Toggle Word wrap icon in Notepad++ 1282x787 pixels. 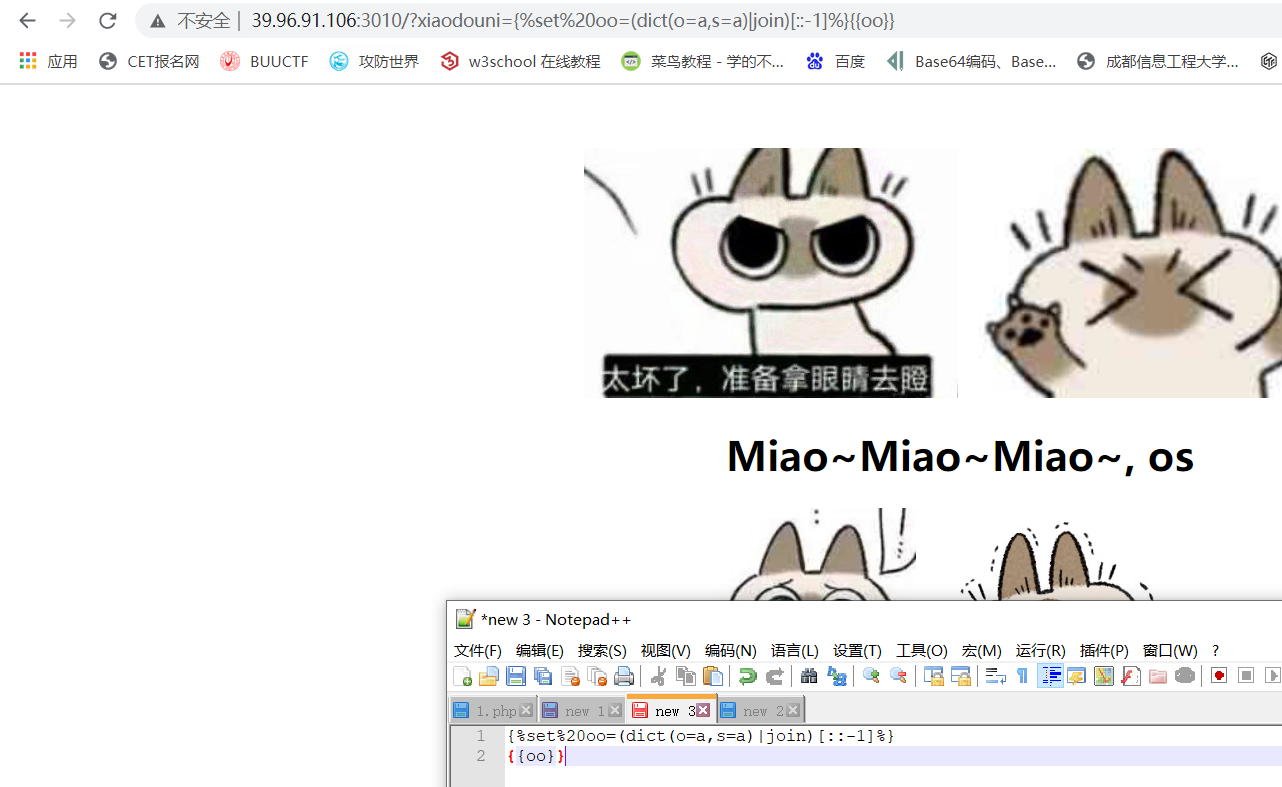[995, 676]
